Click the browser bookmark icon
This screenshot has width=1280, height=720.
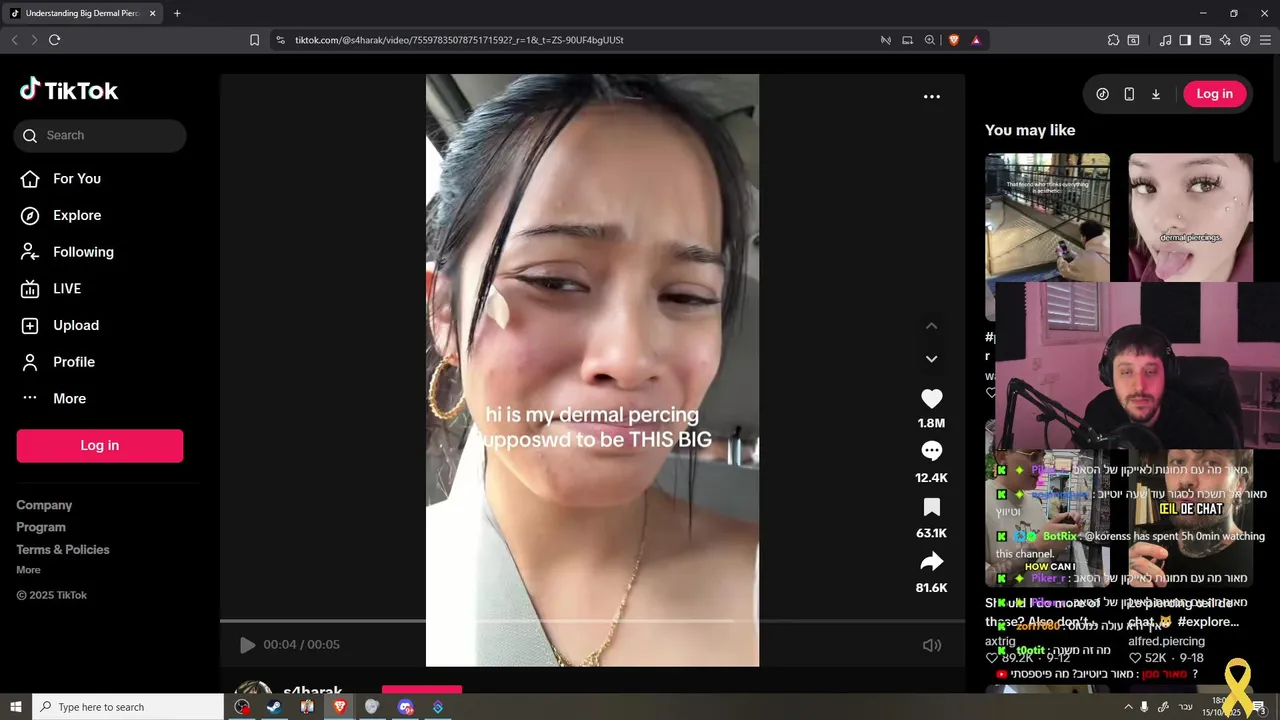coord(254,40)
